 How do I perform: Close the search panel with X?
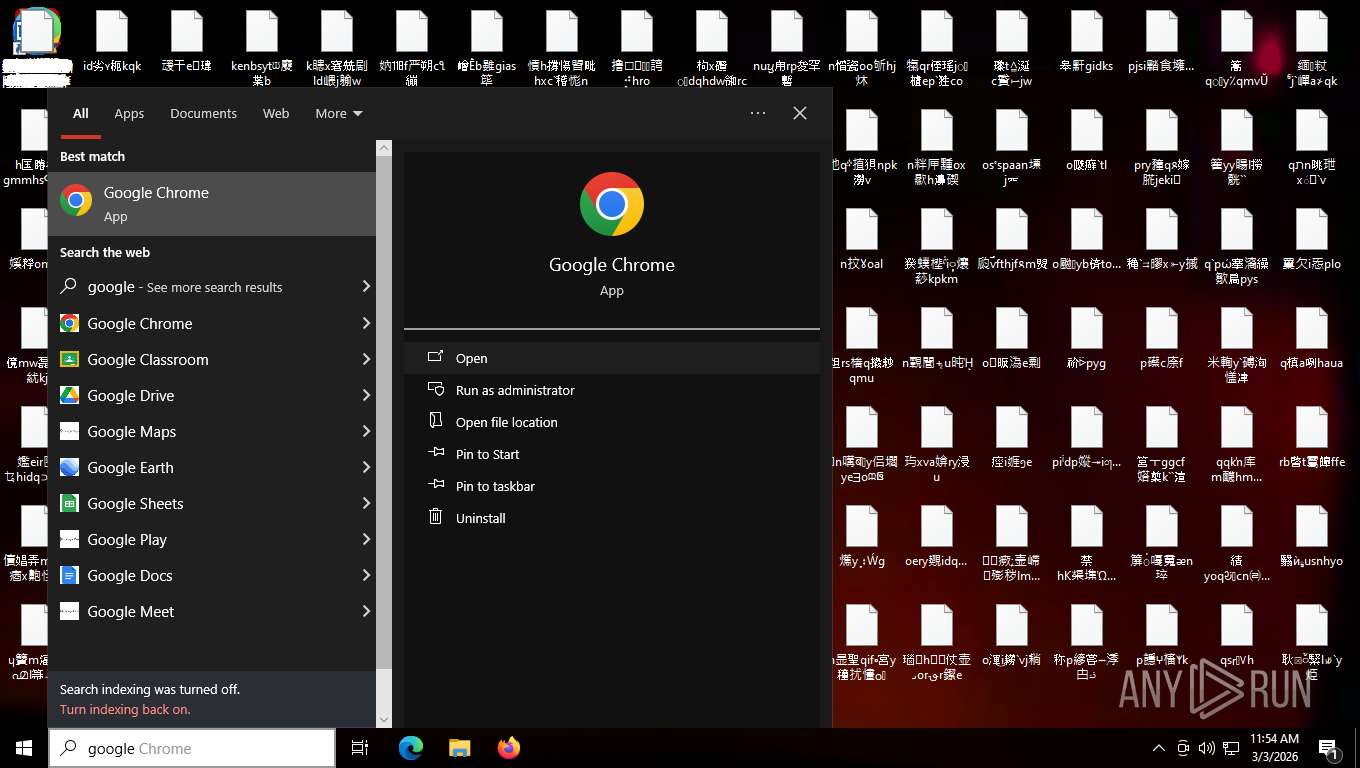[800, 113]
